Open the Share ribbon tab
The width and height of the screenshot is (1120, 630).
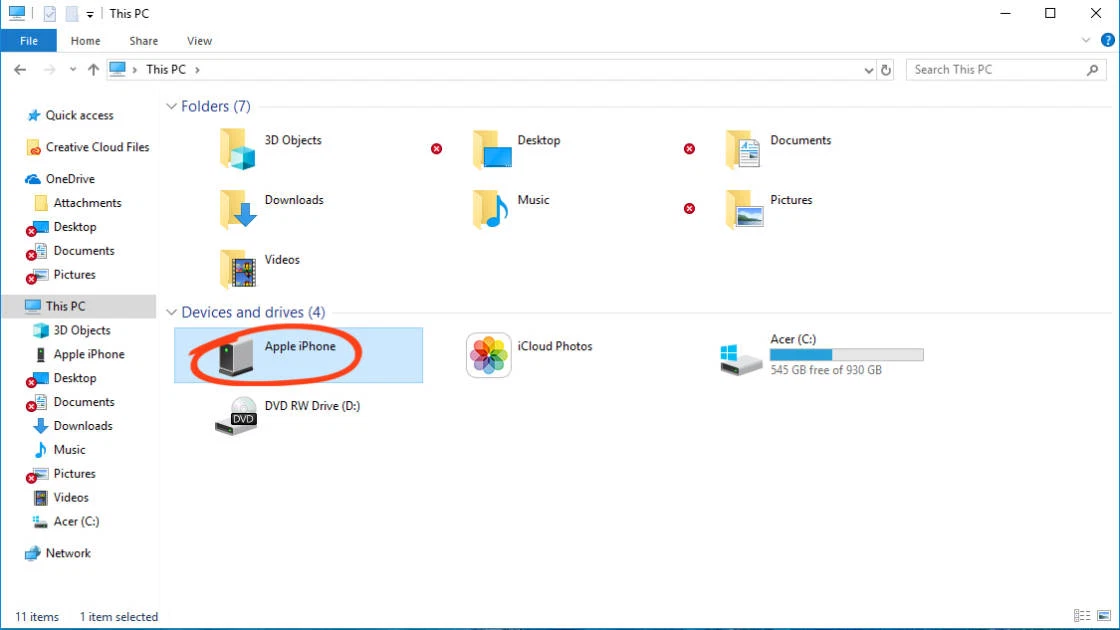143,40
